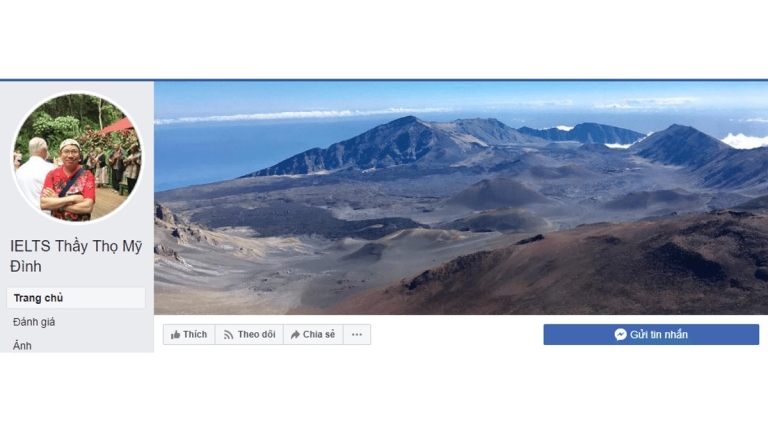Image resolution: width=768 pixels, height=432 pixels.
Task: Like the page with the Thích button
Action: tap(189, 335)
